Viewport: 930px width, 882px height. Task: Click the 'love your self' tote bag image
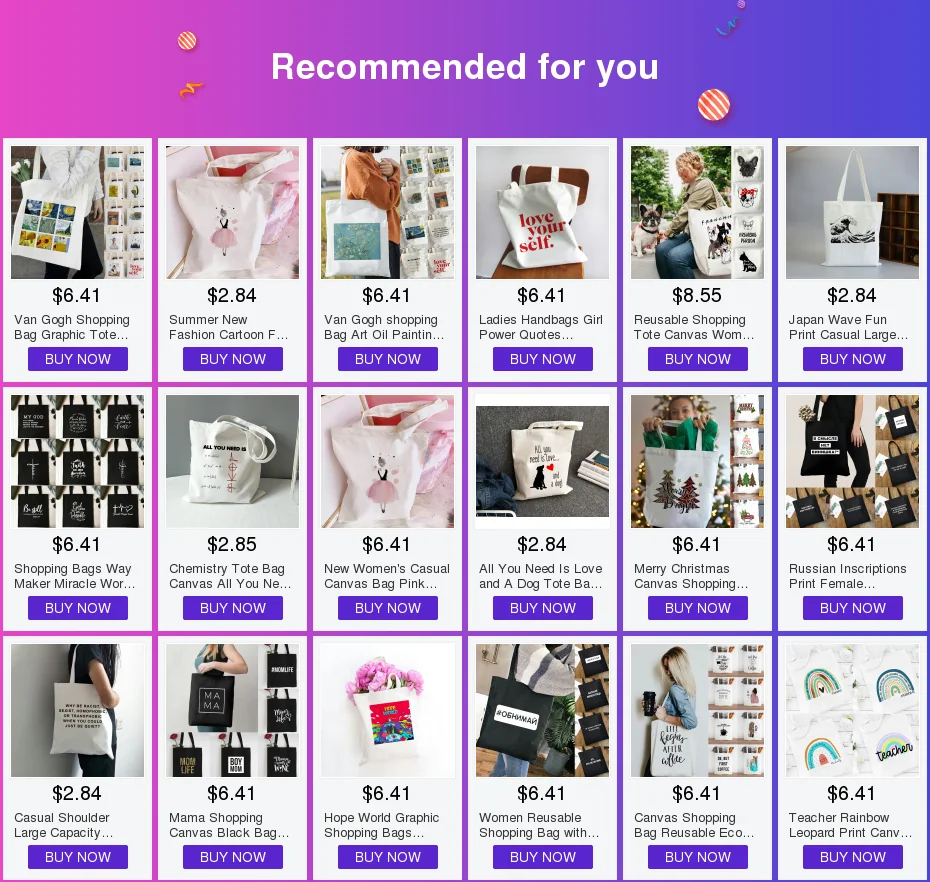542,212
